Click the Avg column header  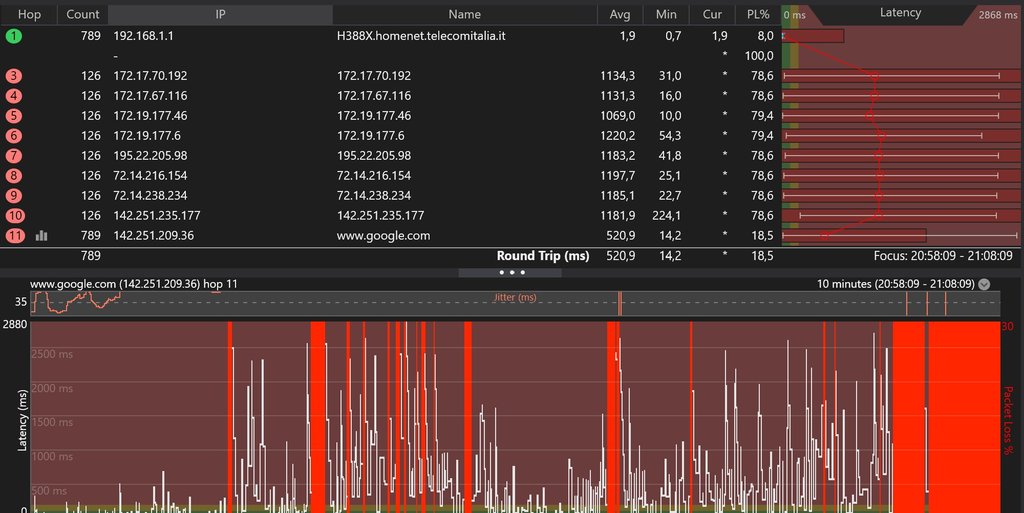(x=619, y=14)
